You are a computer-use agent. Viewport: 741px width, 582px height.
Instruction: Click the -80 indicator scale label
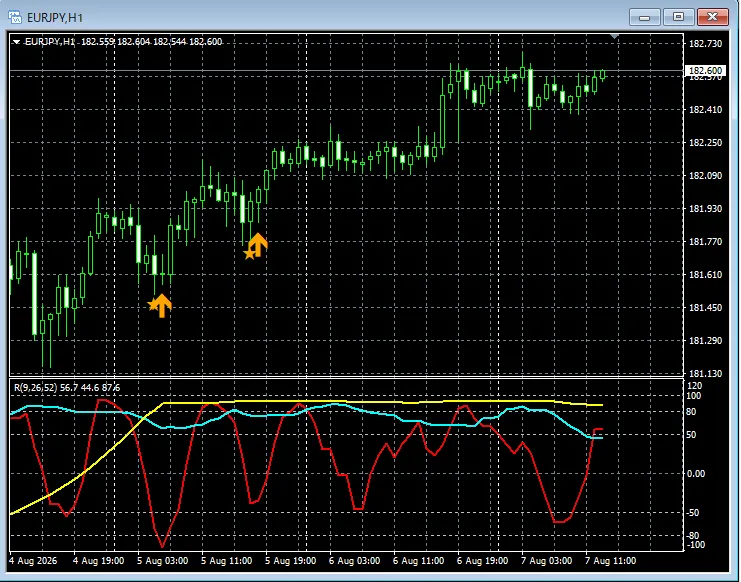coord(693,536)
